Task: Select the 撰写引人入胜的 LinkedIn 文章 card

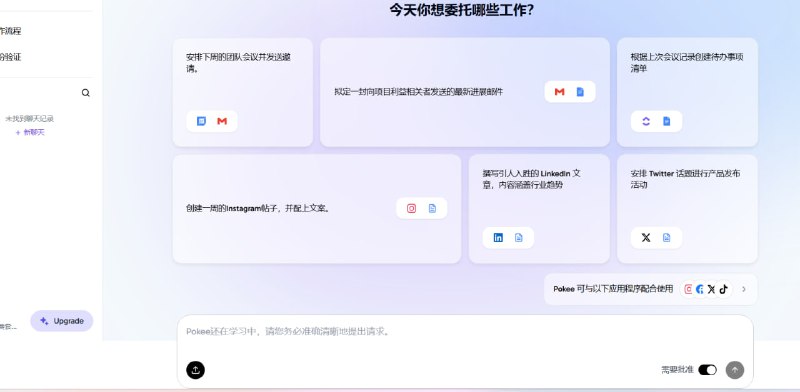Action: (539, 209)
